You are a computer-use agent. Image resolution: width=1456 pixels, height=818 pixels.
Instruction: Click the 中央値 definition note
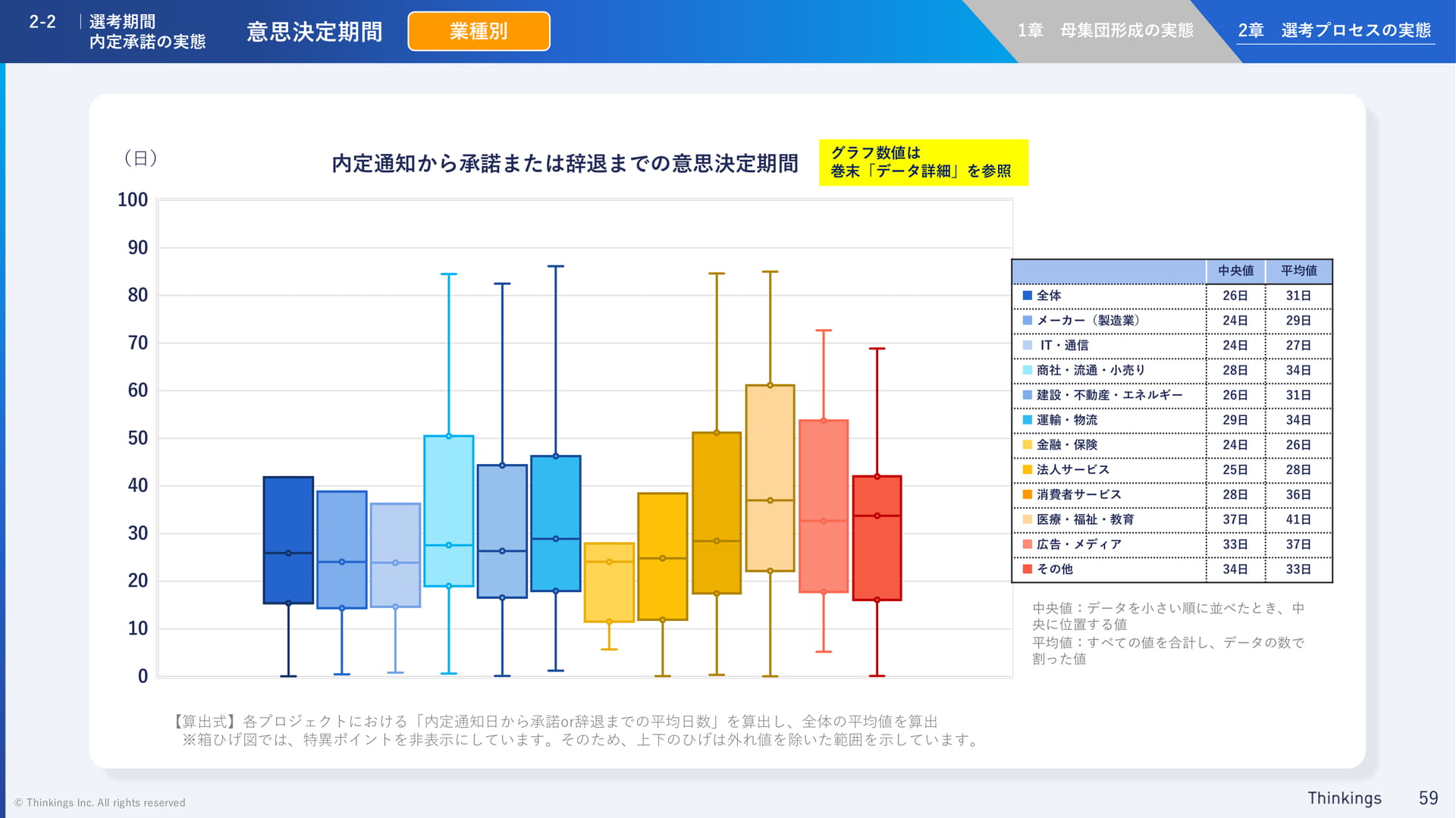pos(1169,616)
